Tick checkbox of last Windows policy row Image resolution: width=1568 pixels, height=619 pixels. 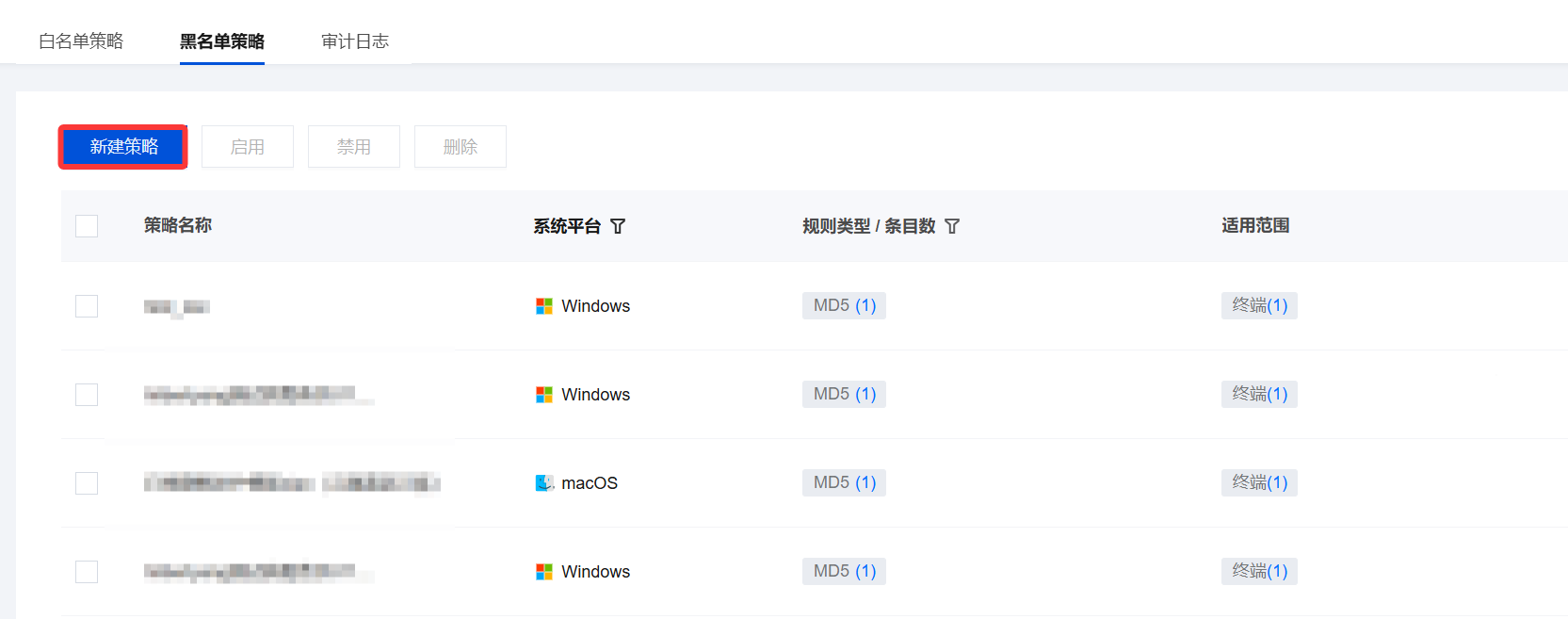[x=87, y=572]
